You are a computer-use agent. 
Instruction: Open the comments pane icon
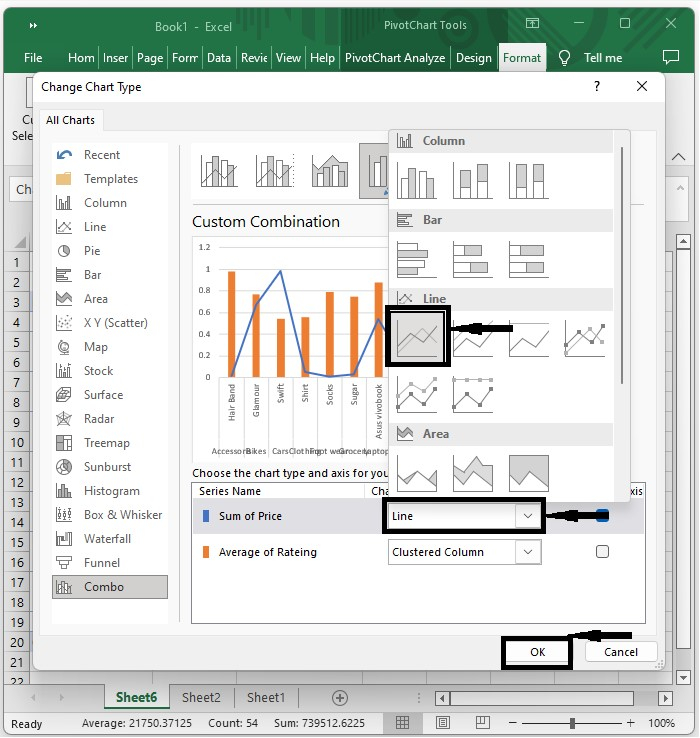670,57
